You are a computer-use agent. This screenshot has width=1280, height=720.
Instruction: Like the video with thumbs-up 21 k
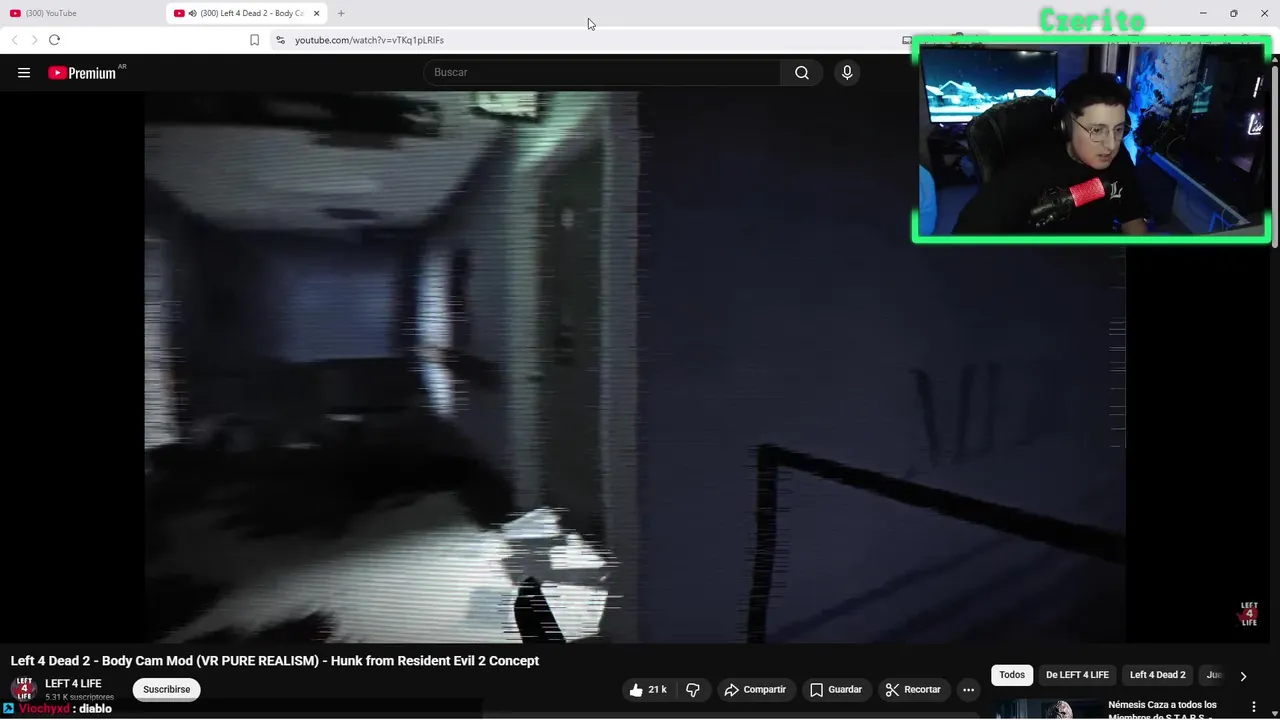pos(648,690)
